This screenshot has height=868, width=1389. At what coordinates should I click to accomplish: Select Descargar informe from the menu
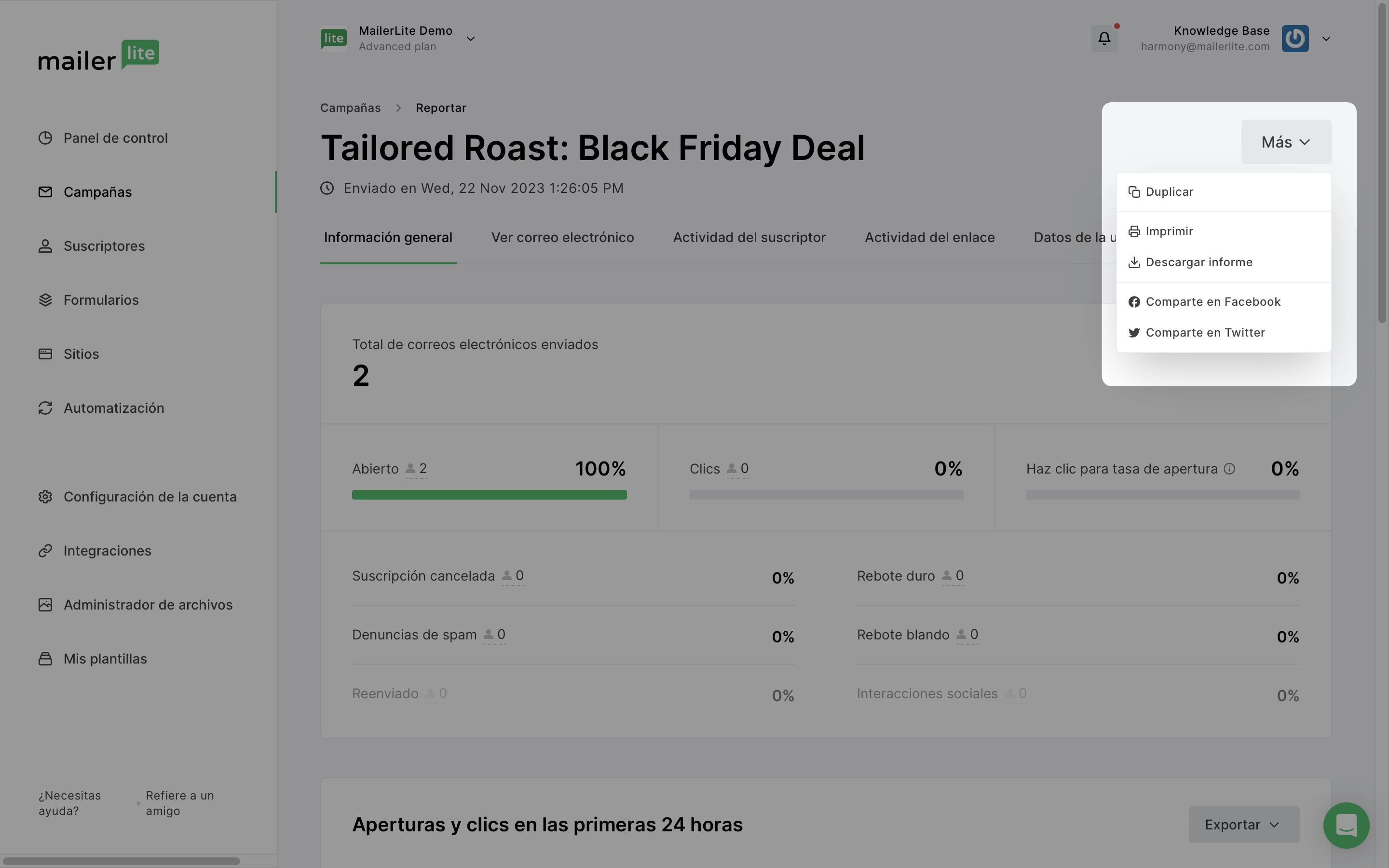pos(1198,262)
